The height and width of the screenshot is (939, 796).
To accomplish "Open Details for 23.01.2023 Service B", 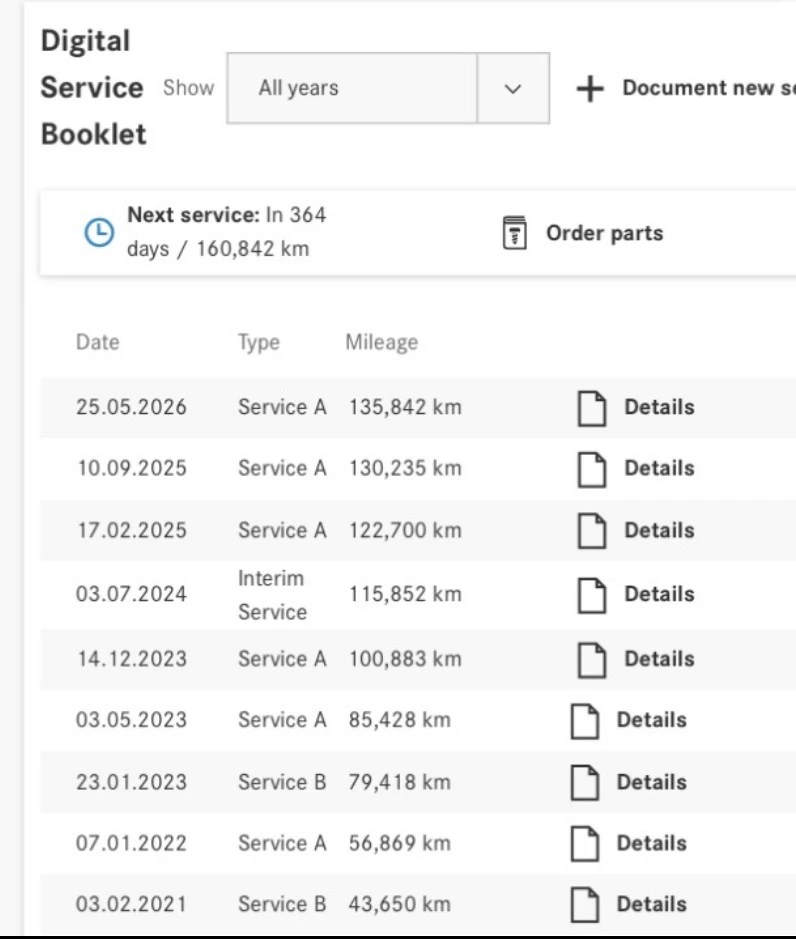I will tap(652, 782).
